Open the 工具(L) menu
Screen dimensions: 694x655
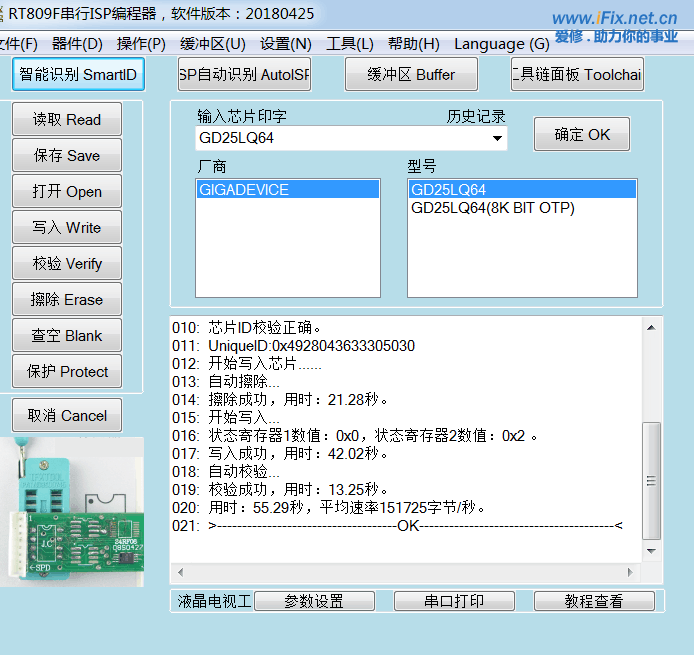pyautogui.click(x=350, y=44)
